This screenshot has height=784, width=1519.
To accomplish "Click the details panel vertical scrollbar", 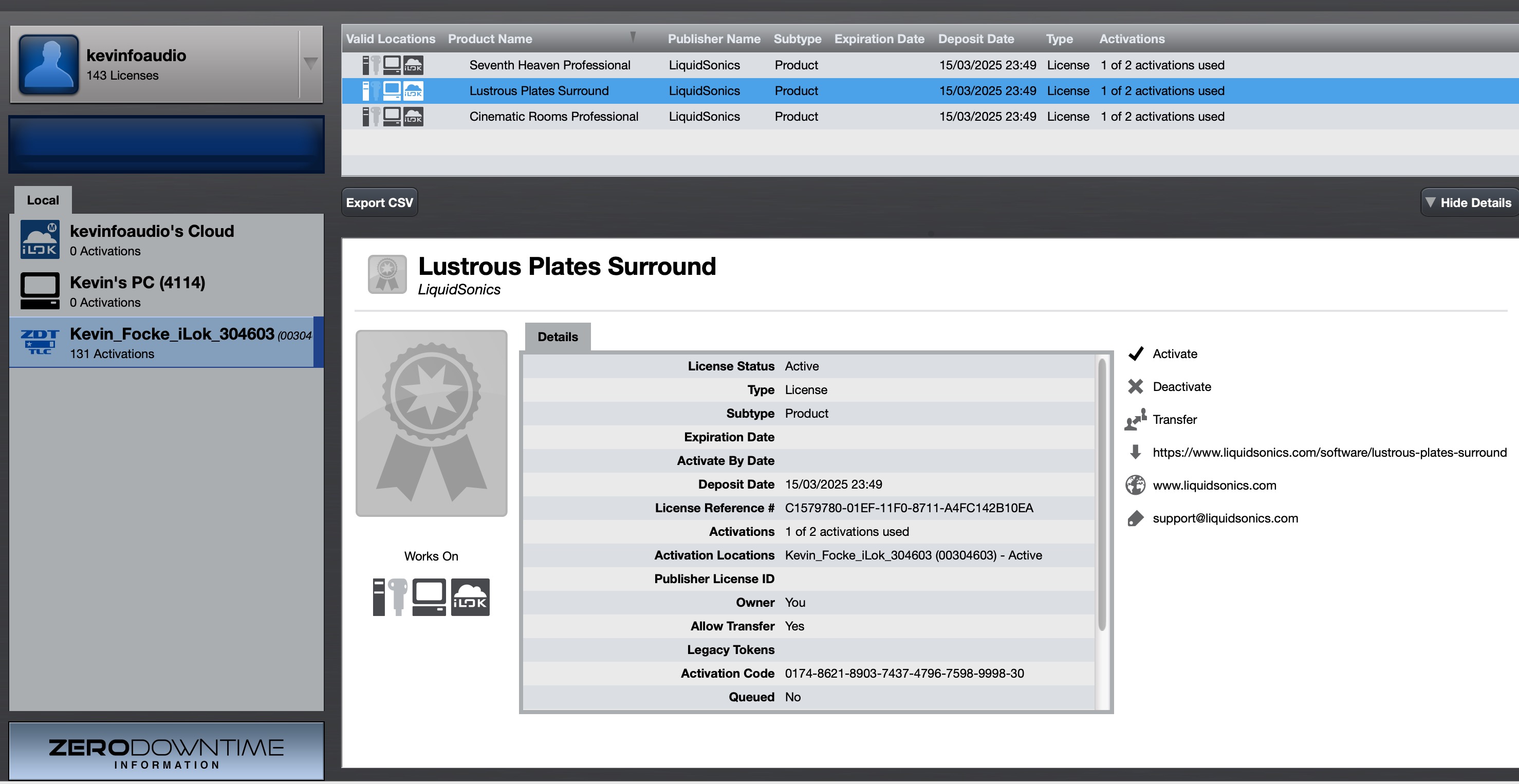I will [x=1102, y=495].
